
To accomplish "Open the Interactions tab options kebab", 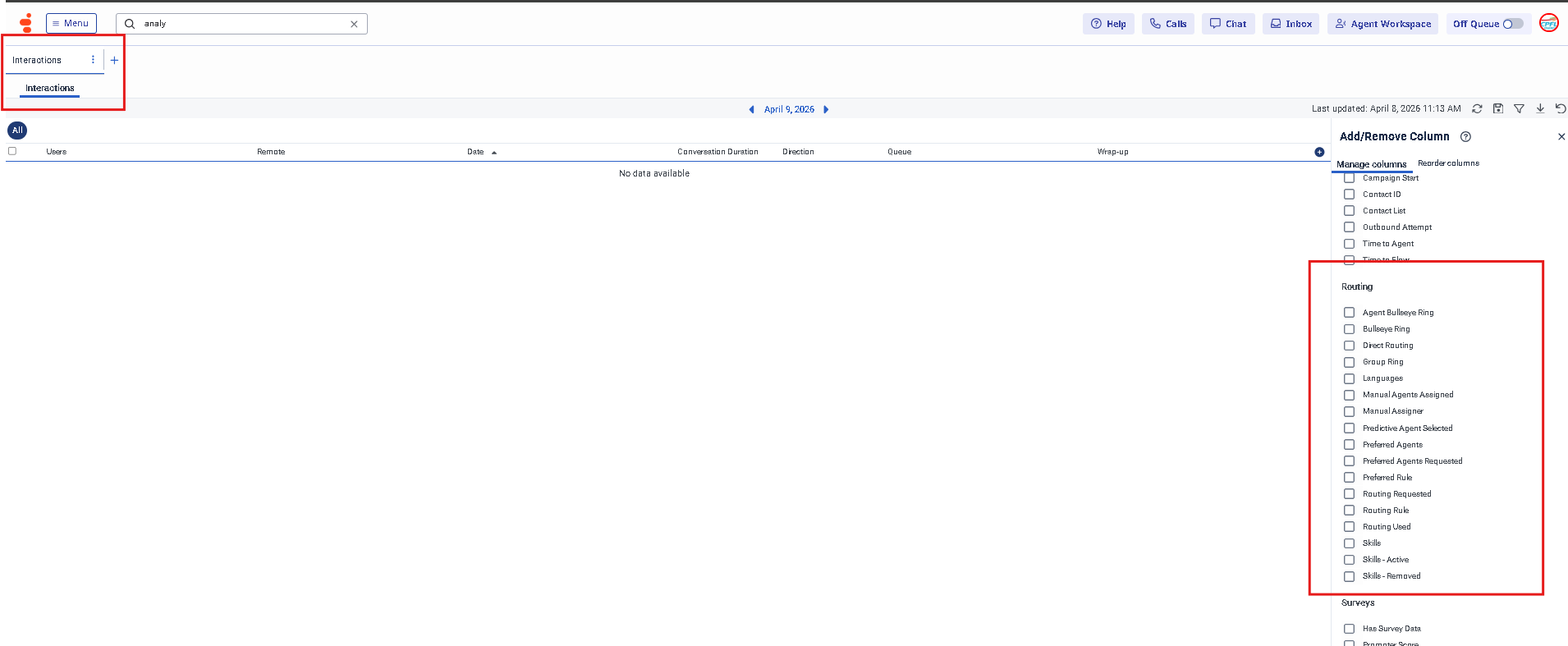I will point(93,59).
